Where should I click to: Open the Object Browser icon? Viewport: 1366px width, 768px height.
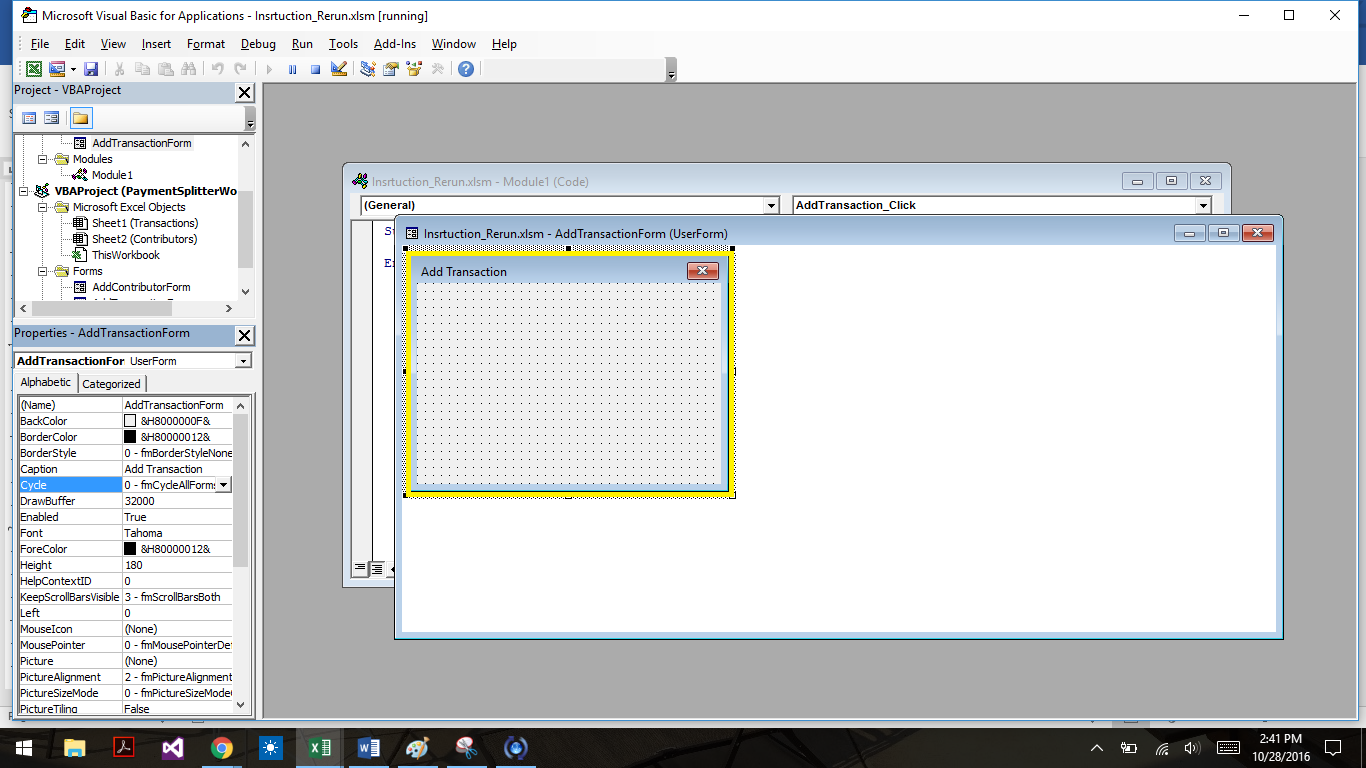[414, 69]
